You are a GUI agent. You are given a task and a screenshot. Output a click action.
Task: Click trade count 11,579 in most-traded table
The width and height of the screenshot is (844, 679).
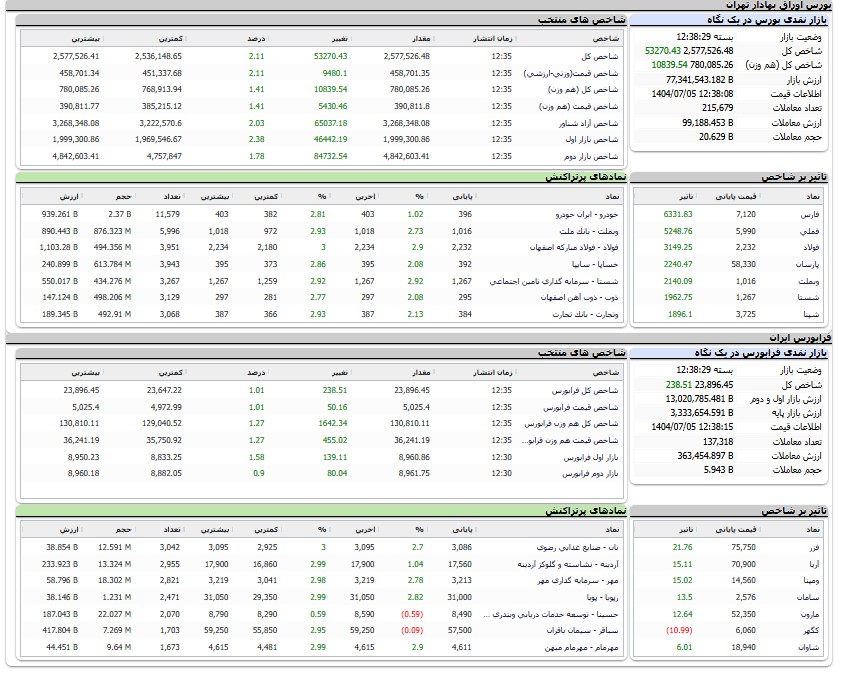pyautogui.click(x=167, y=214)
